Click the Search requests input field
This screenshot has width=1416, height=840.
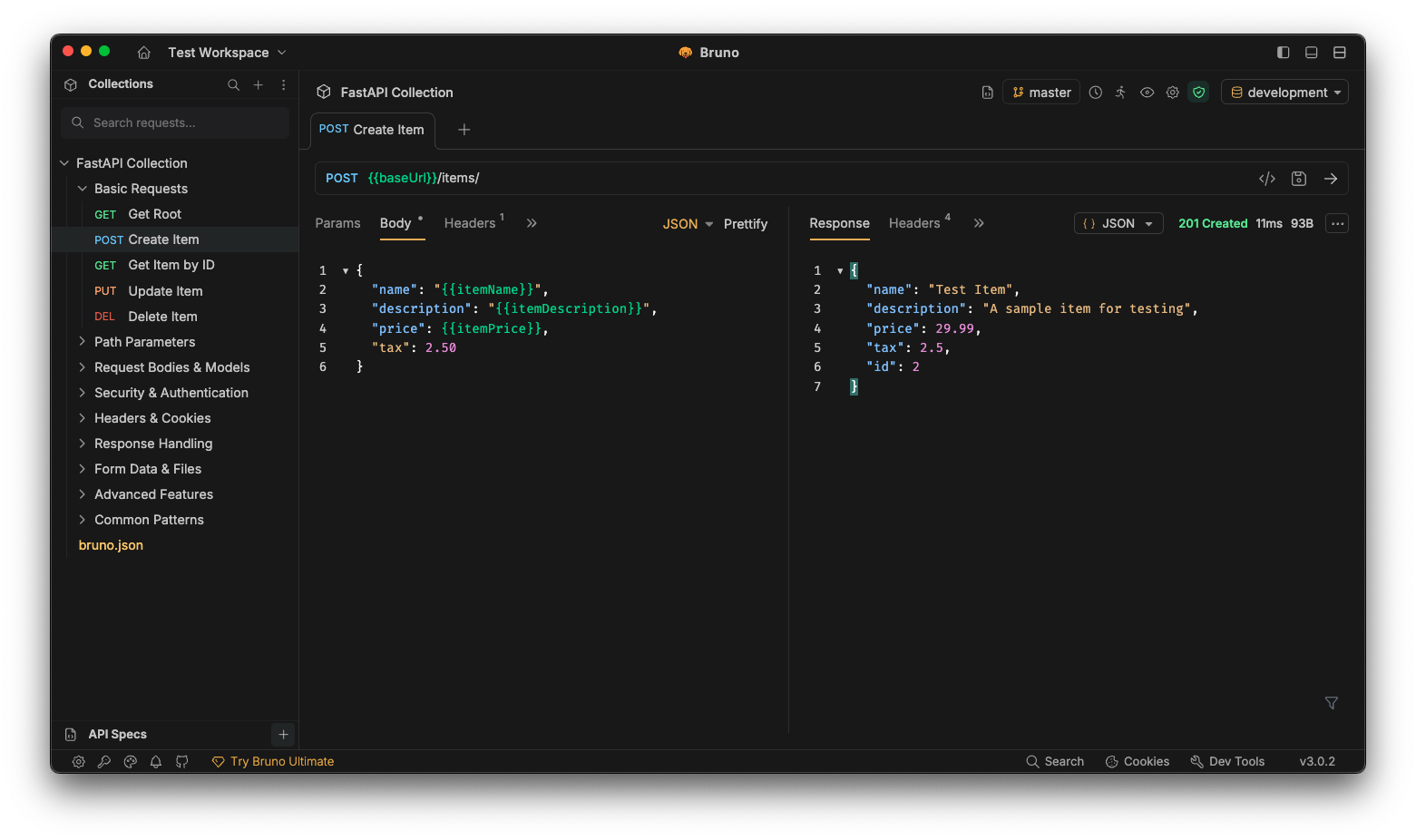(x=177, y=123)
